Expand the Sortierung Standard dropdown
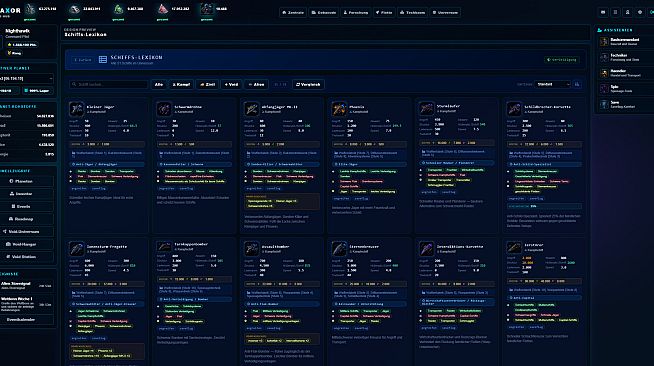 tap(553, 84)
